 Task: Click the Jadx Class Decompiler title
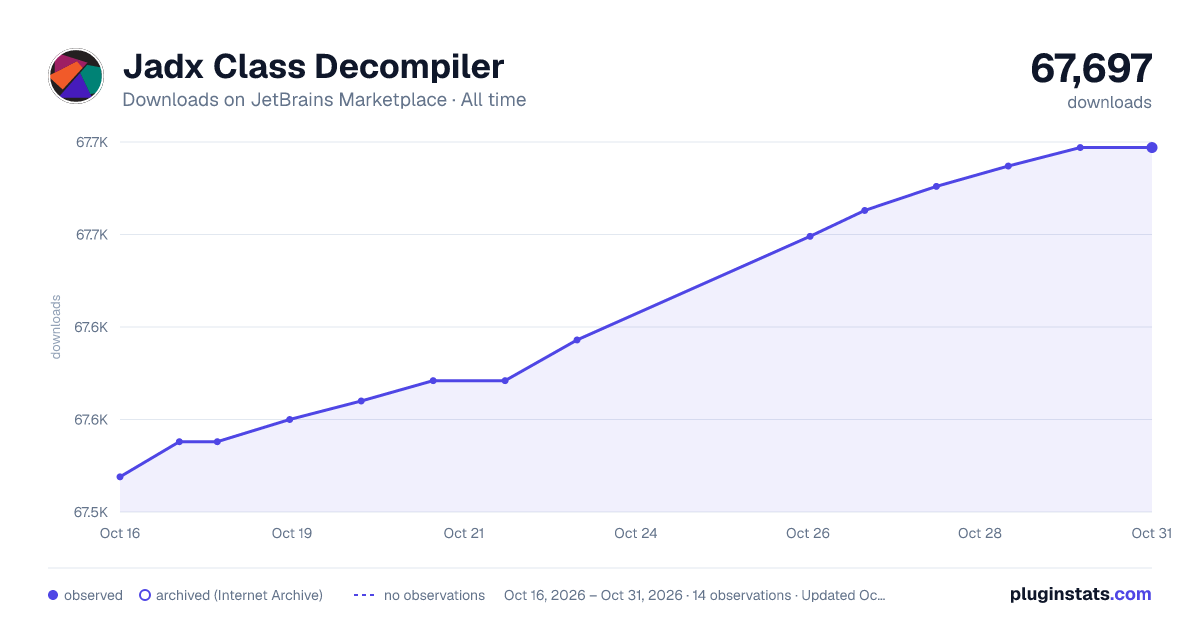point(313,67)
